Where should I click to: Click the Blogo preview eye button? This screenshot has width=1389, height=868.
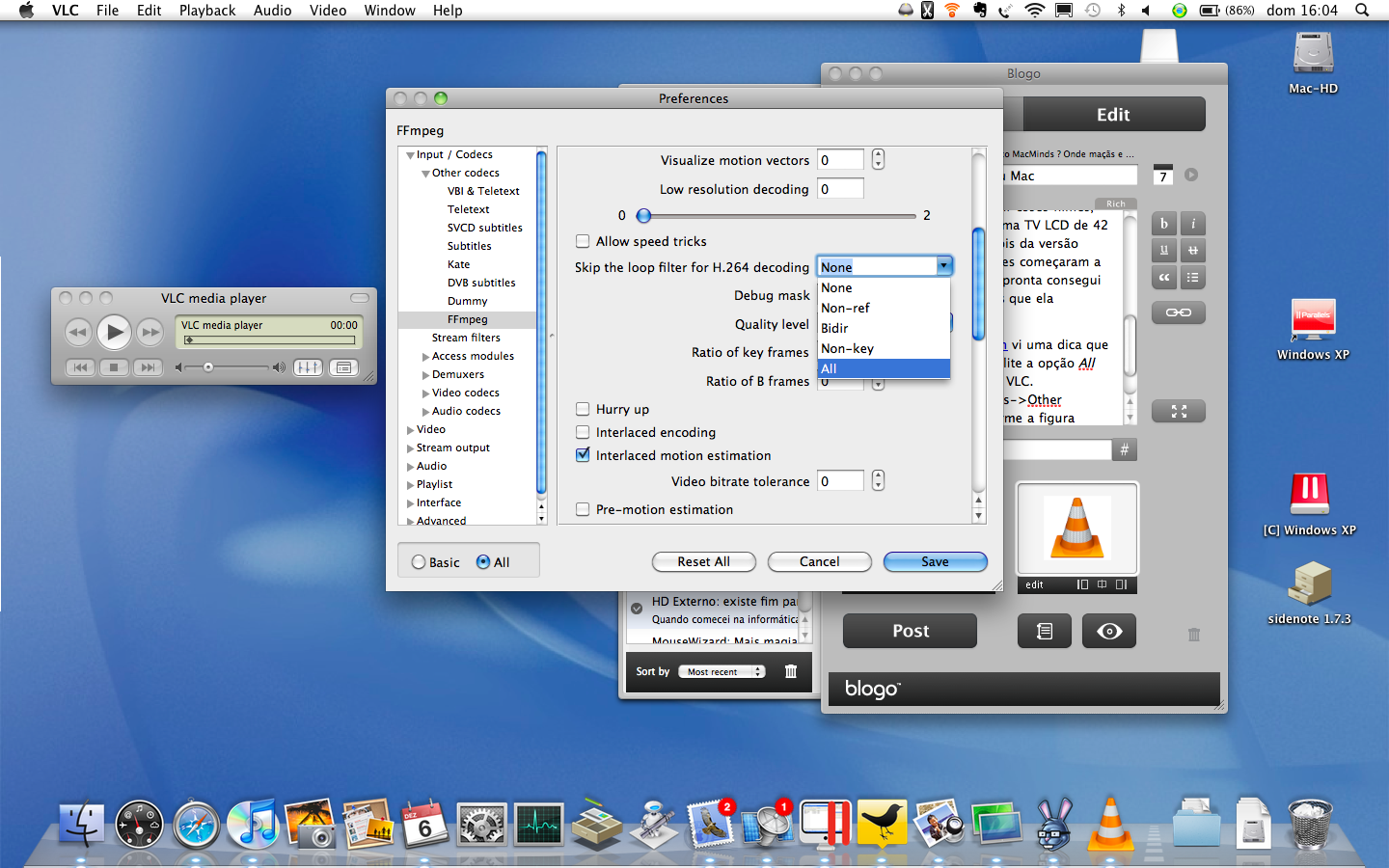(x=1109, y=631)
